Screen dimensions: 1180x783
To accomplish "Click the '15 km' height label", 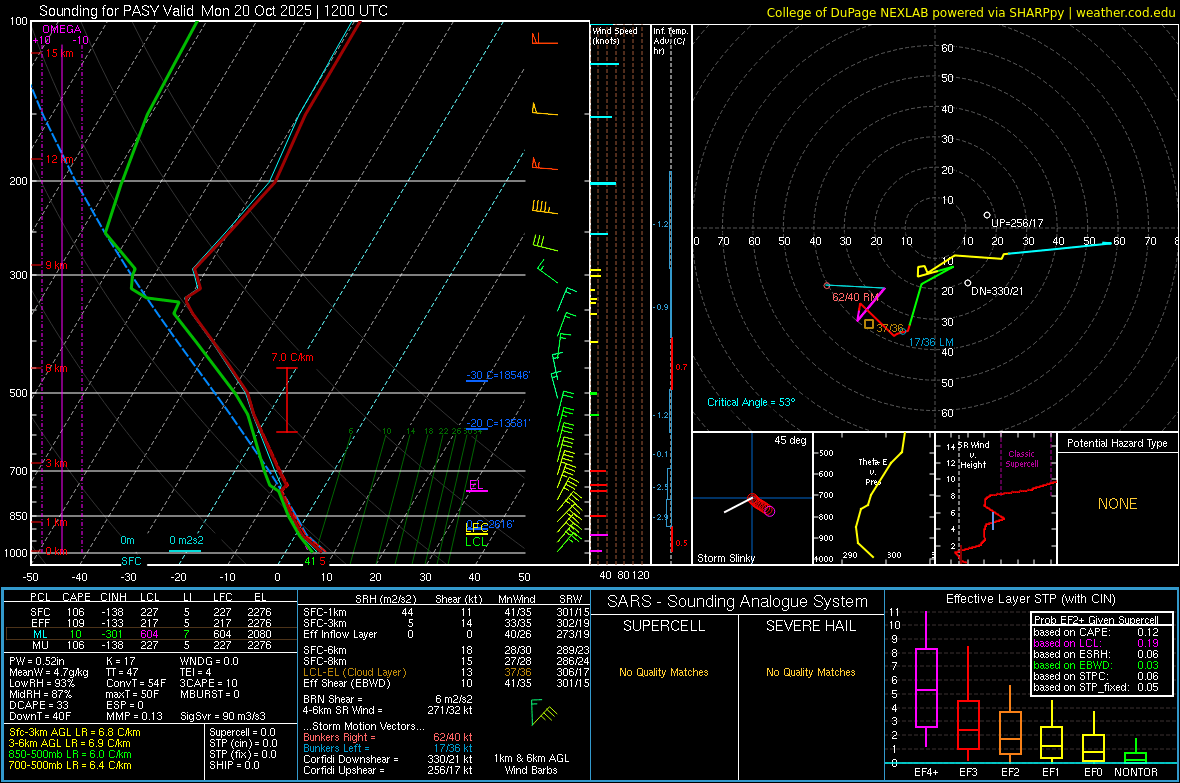I will [x=59, y=53].
